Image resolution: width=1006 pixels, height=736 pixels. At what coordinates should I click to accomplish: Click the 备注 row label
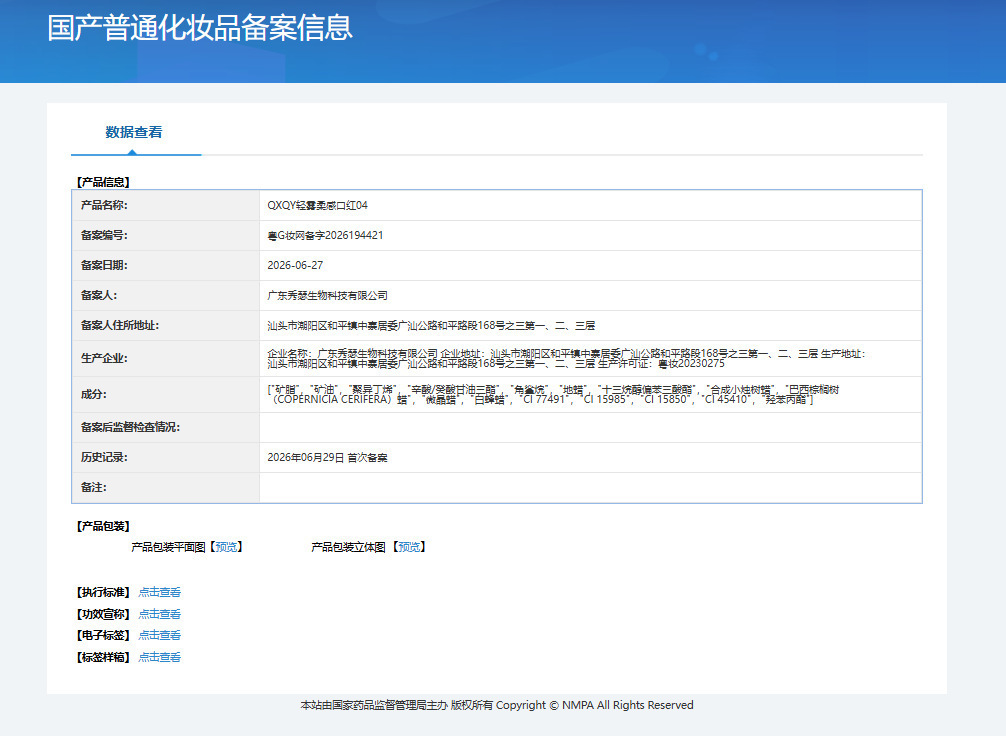pyautogui.click(x=94, y=488)
